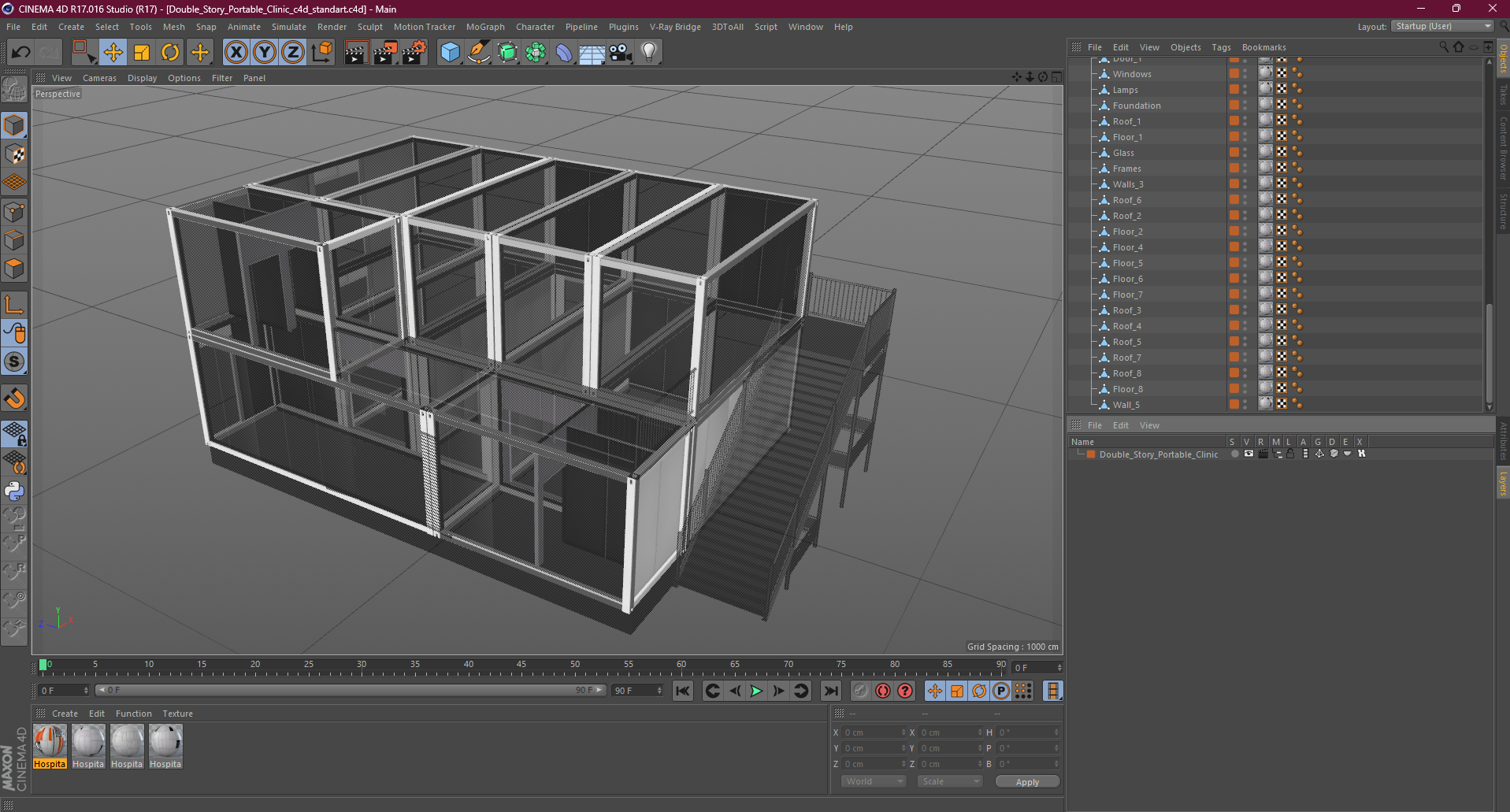Open the Spline pen tool
The width and height of the screenshot is (1510, 812).
click(x=478, y=53)
